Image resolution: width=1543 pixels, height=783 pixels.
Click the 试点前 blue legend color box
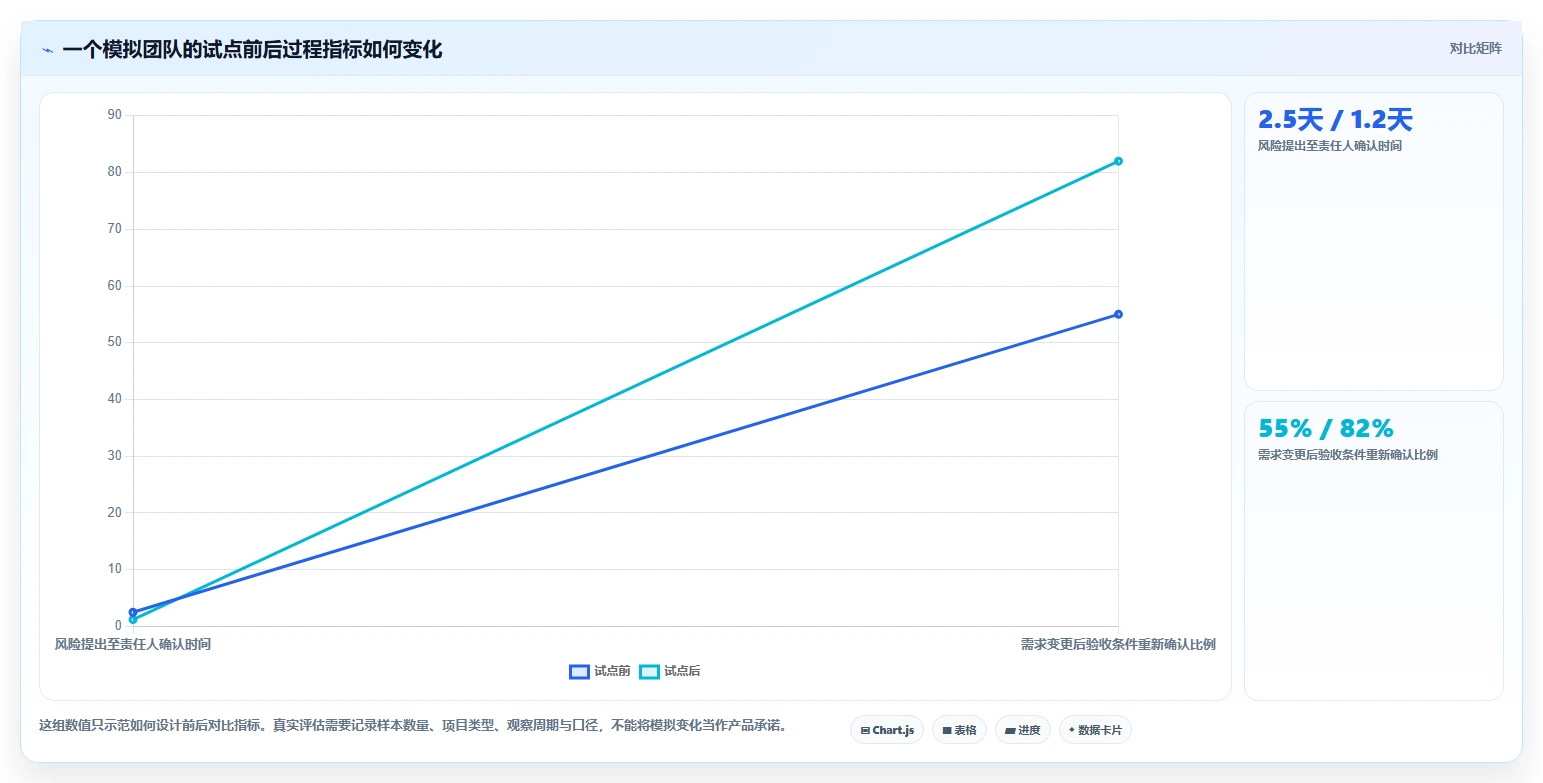[x=579, y=672]
